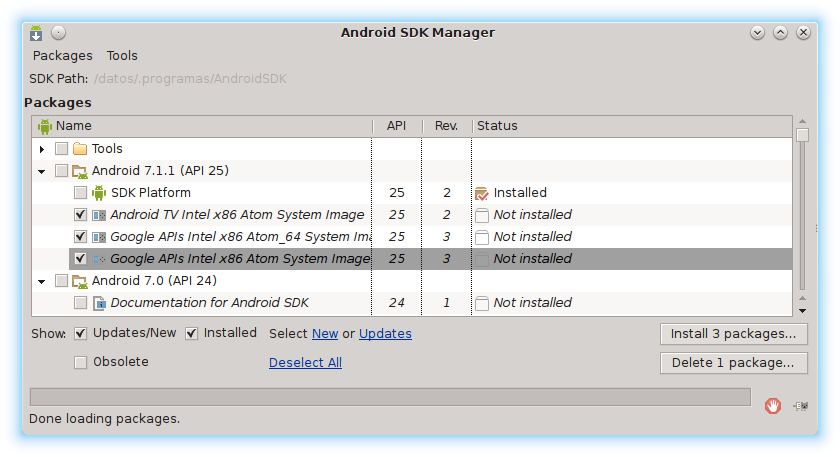The image size is (840, 457).
Task: Click the Android 7.0 package folder icon
Action: tap(80, 281)
